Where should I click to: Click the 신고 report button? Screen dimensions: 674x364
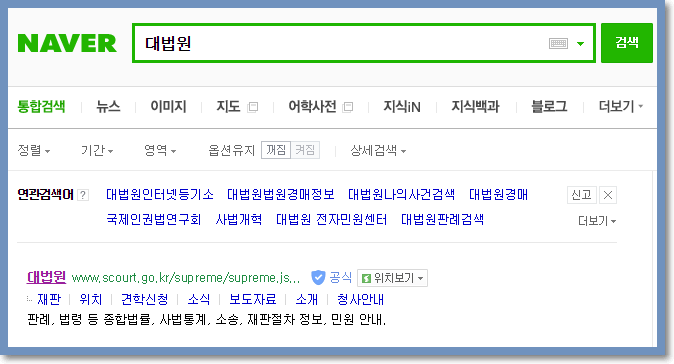582,195
